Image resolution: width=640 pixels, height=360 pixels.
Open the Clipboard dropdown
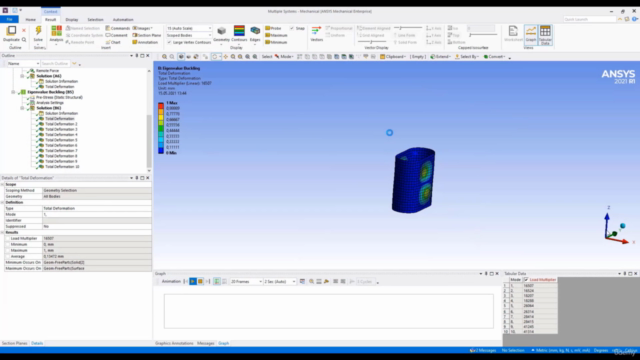[x=393, y=57]
